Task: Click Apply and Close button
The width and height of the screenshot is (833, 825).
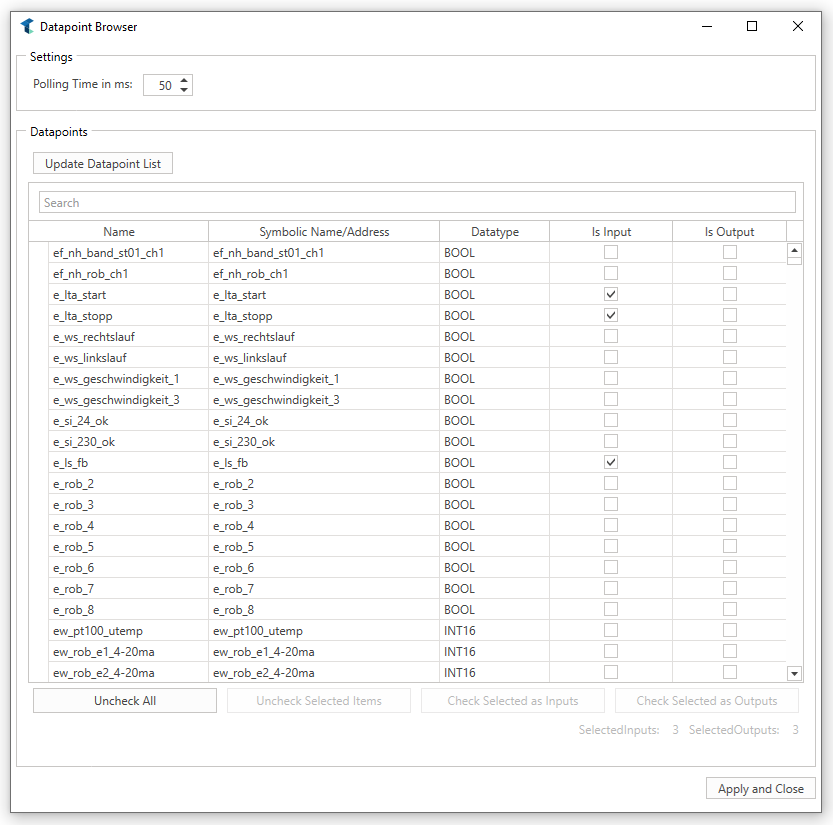Action: click(761, 788)
